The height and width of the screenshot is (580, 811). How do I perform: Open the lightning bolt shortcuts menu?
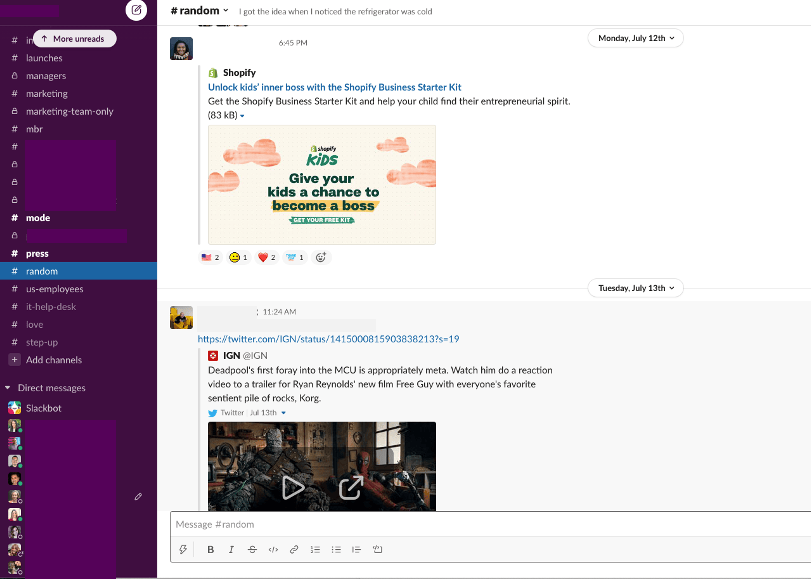183,549
